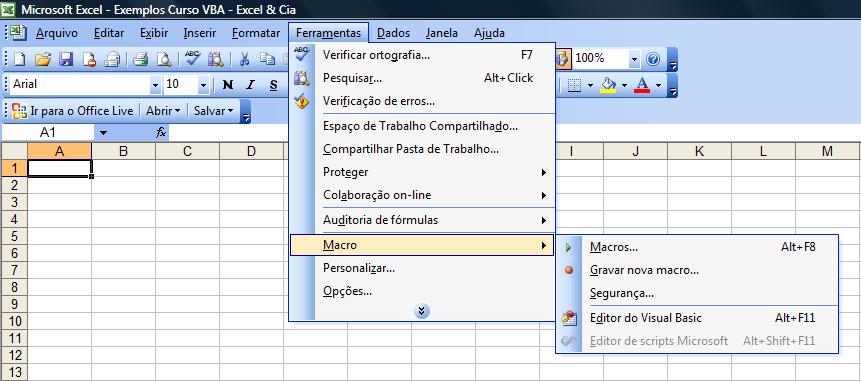Click the green play icon beside Macros
This screenshot has height=381, width=861.
pos(568,248)
